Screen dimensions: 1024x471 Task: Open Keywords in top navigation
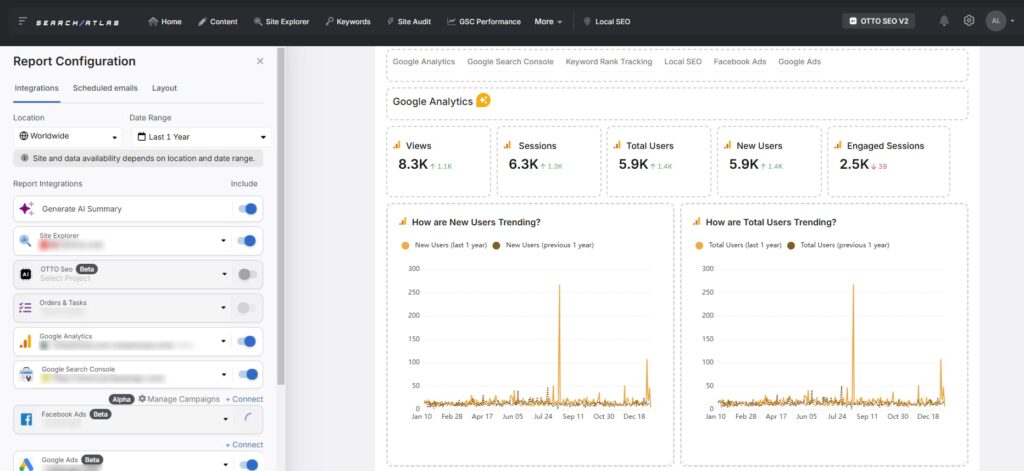click(347, 22)
